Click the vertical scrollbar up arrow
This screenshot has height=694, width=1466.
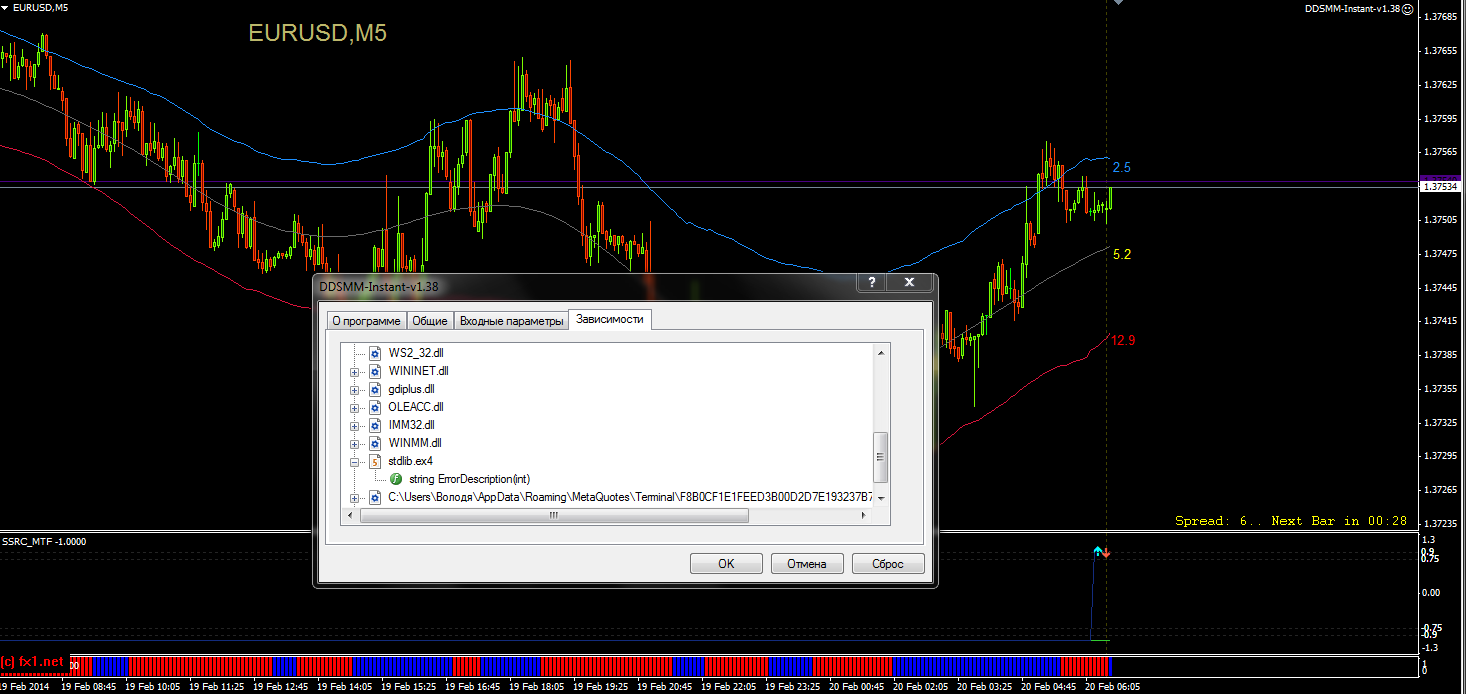[880, 353]
